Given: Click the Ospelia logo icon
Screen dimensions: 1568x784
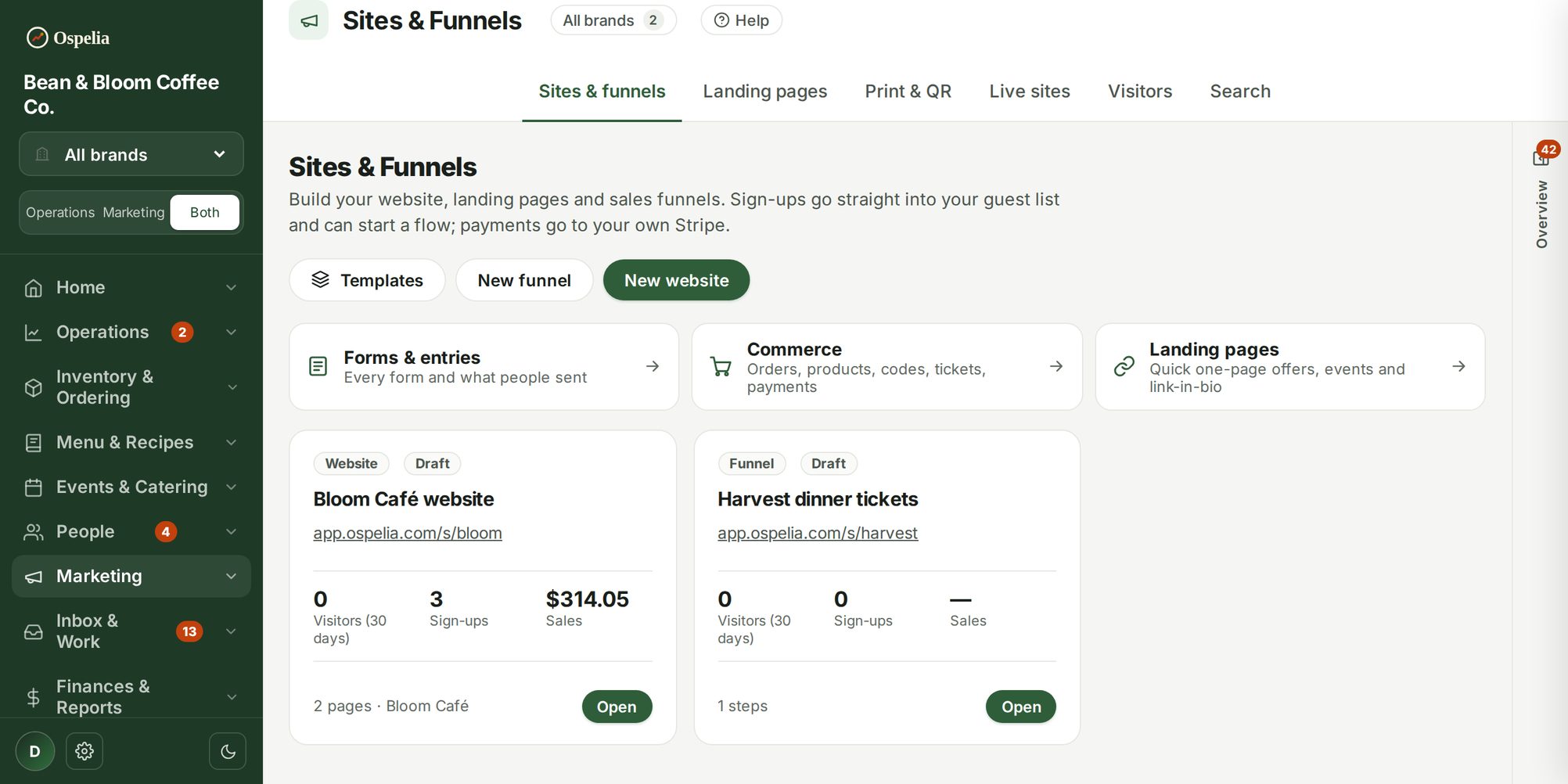Looking at the screenshot, I should pos(37,37).
